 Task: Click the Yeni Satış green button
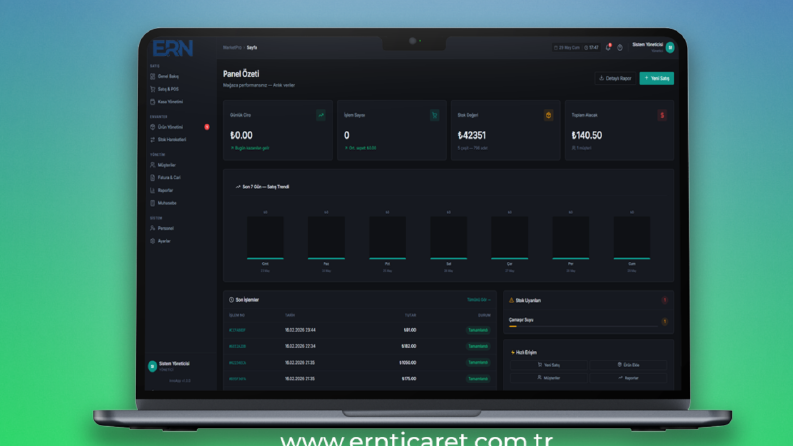pos(656,78)
